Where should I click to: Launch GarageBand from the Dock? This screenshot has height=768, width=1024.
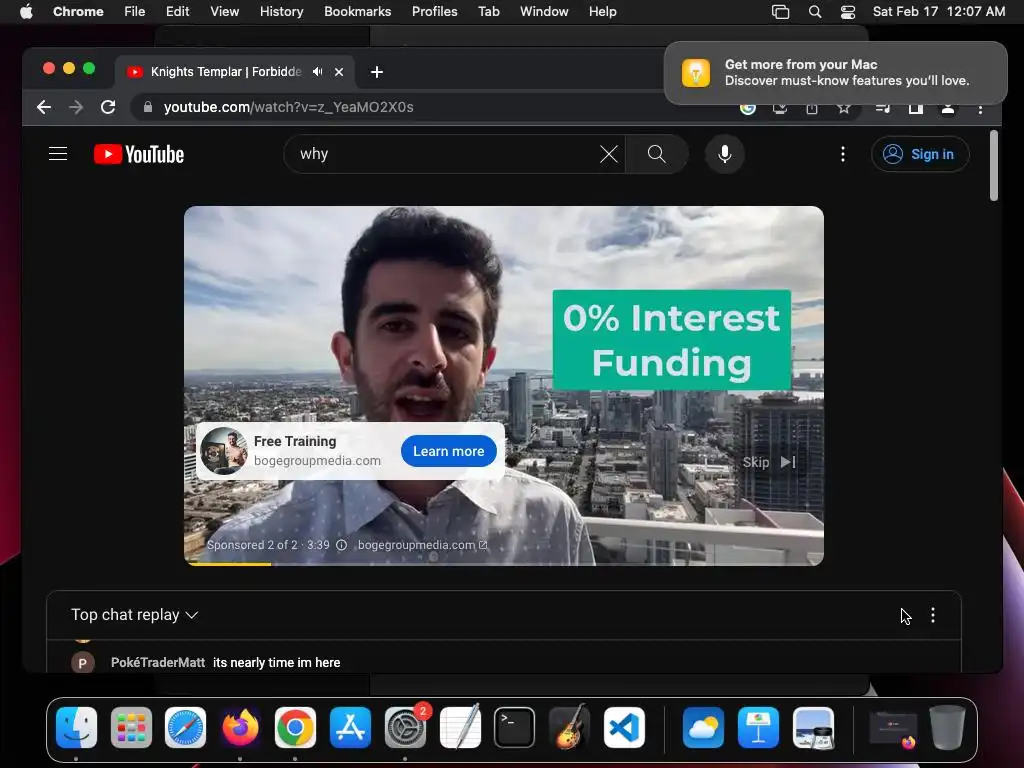[x=569, y=727]
